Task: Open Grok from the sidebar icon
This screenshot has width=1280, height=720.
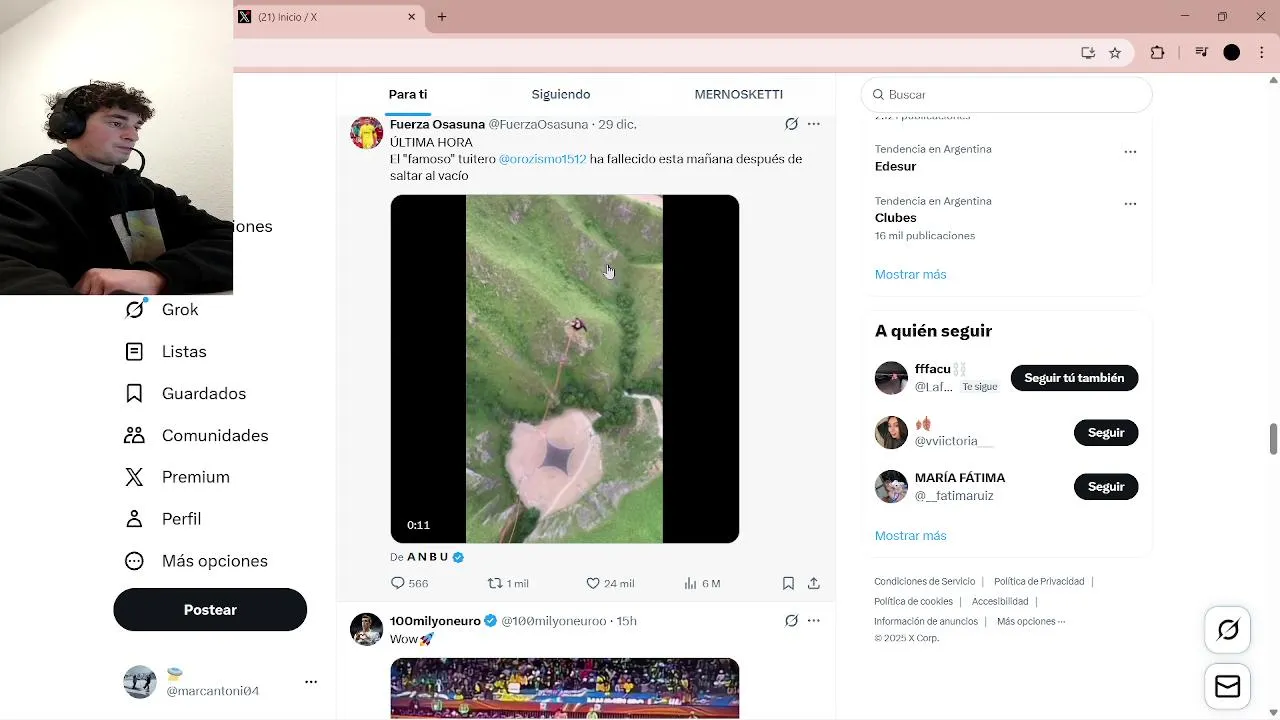Action: point(134,309)
